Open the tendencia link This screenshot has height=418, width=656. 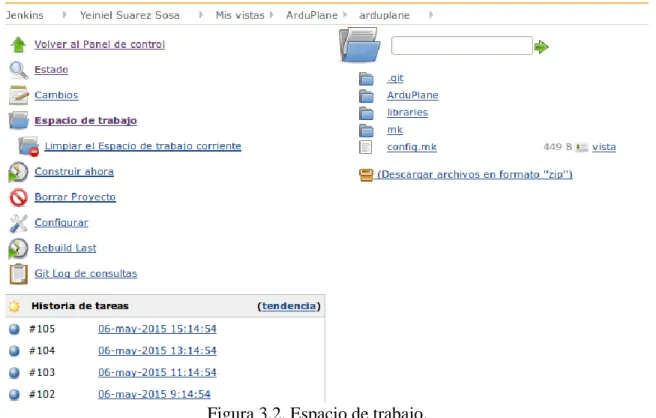pyautogui.click(x=289, y=306)
